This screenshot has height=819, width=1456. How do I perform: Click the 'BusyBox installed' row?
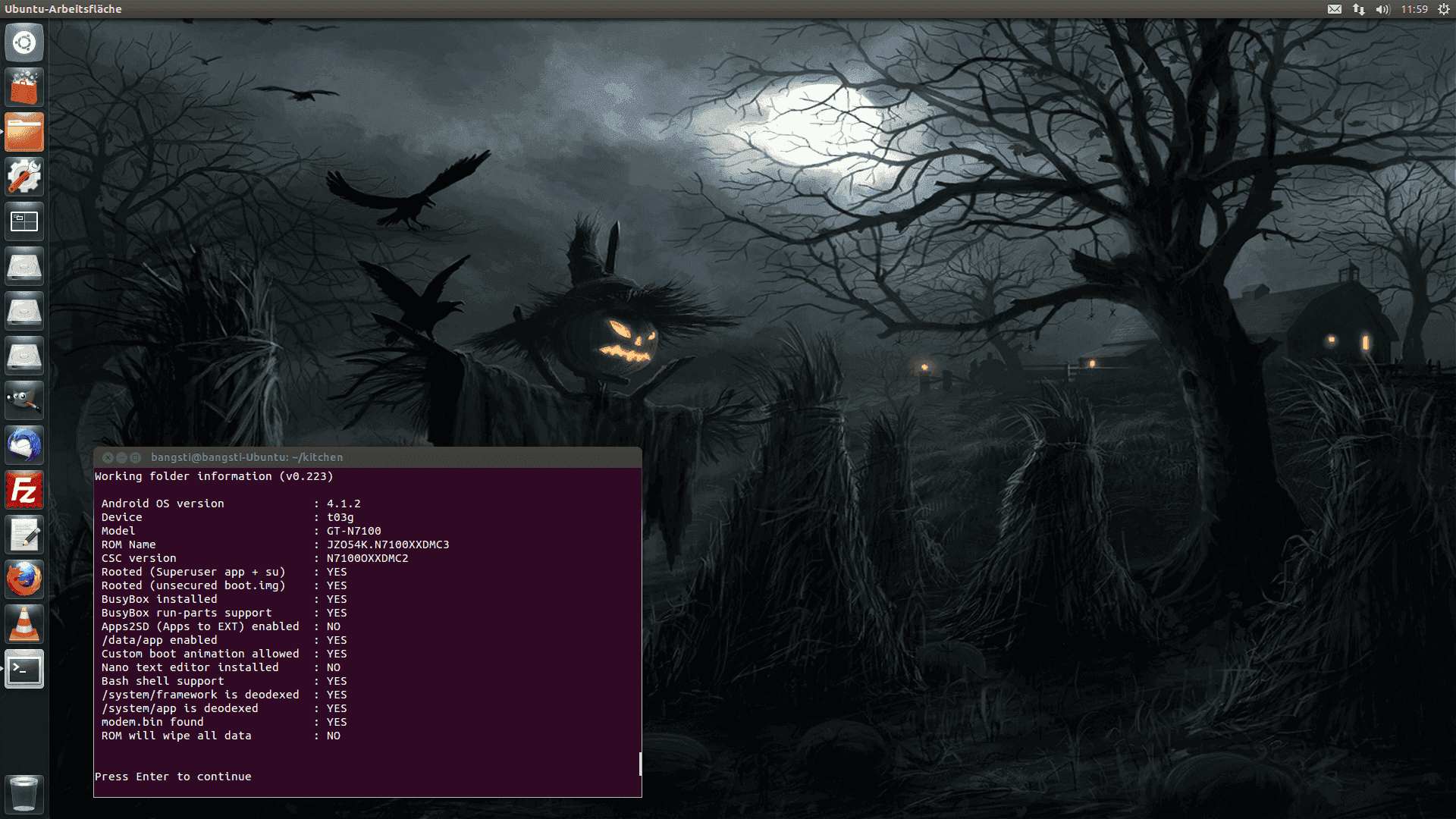click(224, 599)
